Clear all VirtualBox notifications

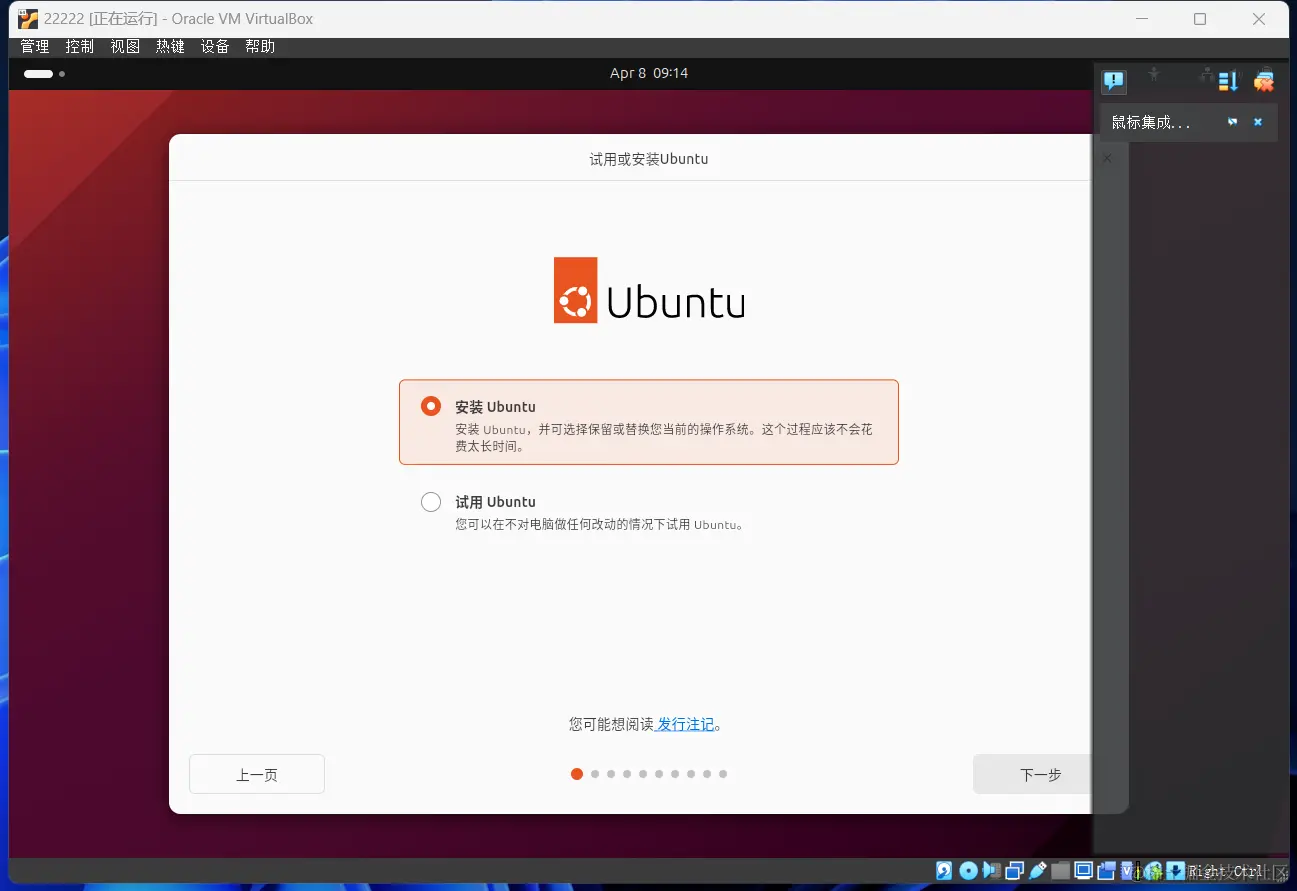point(1264,81)
